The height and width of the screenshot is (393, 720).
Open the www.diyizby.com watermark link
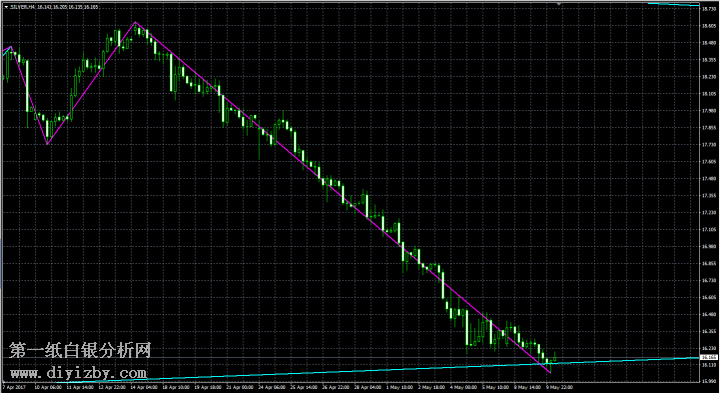78,373
